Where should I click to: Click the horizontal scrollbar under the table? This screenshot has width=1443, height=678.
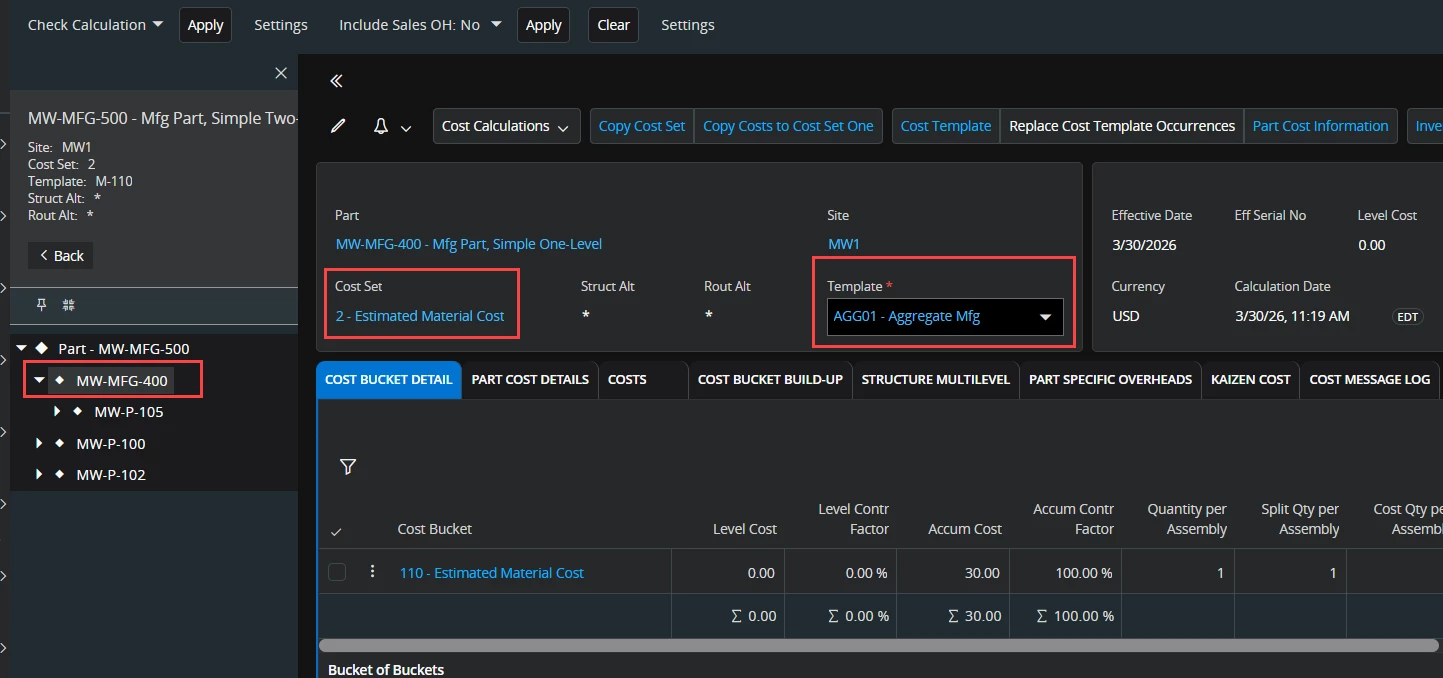coord(880,646)
